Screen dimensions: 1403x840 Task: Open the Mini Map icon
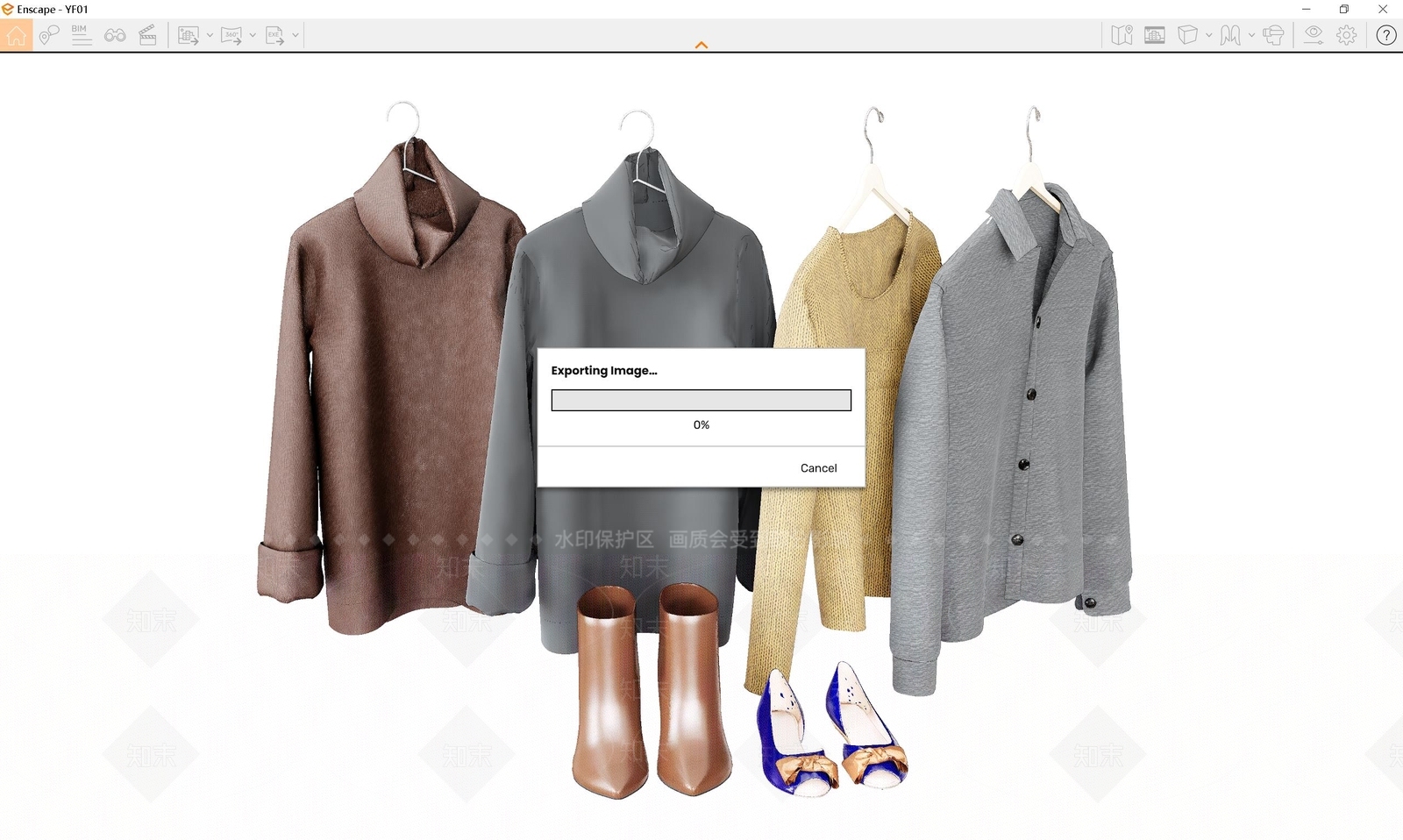click(1122, 35)
